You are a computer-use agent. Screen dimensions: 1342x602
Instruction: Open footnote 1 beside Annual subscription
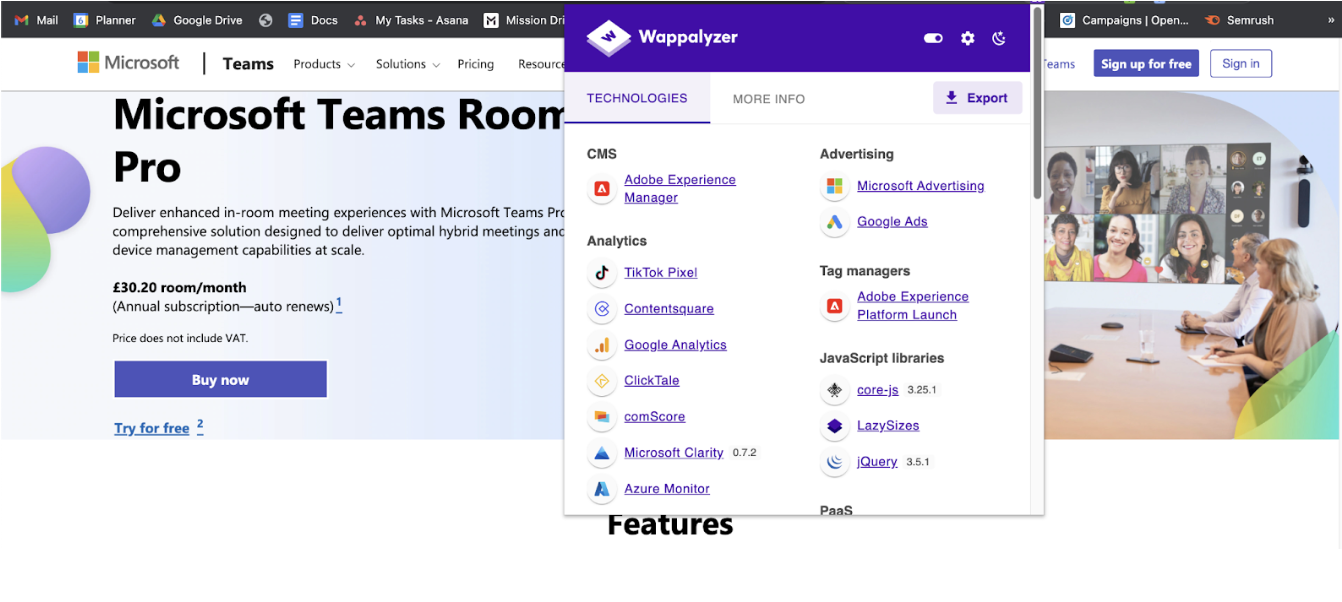(x=339, y=304)
